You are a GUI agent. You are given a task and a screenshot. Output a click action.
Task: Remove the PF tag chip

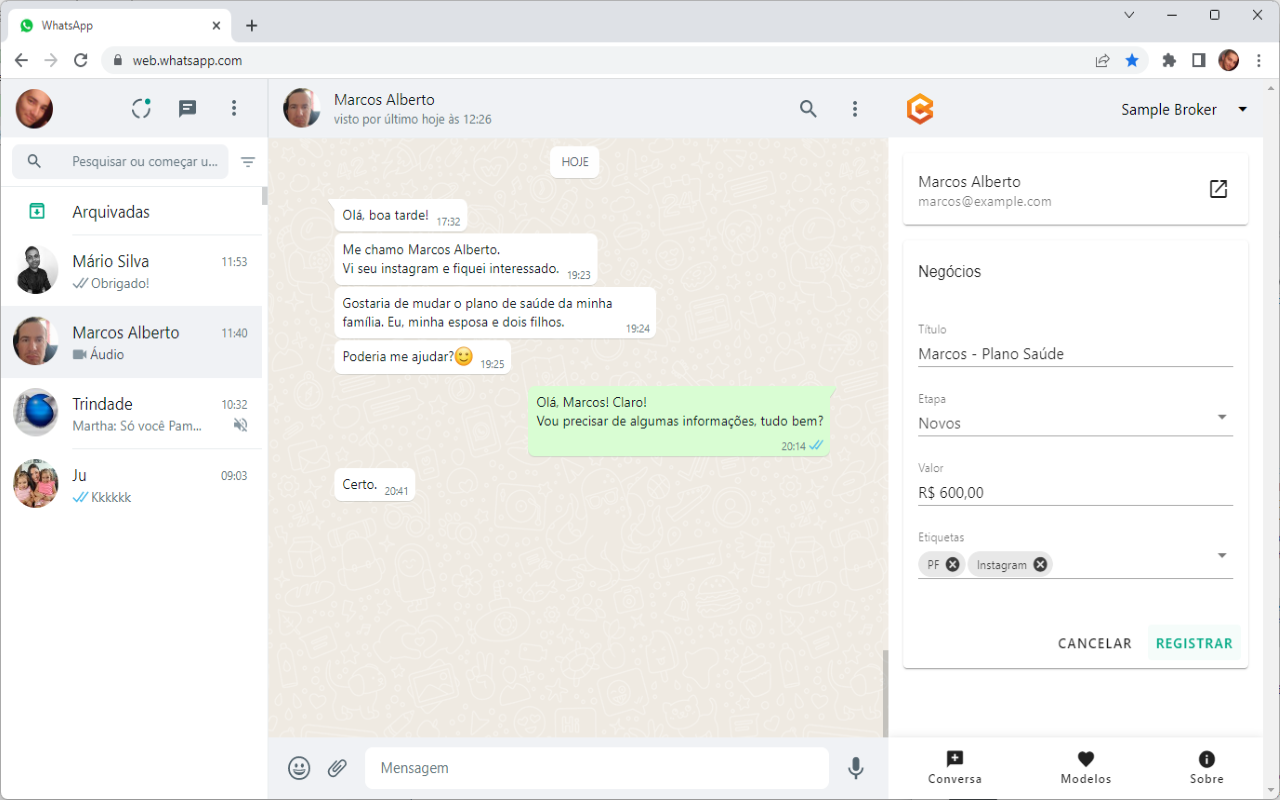[x=952, y=564]
